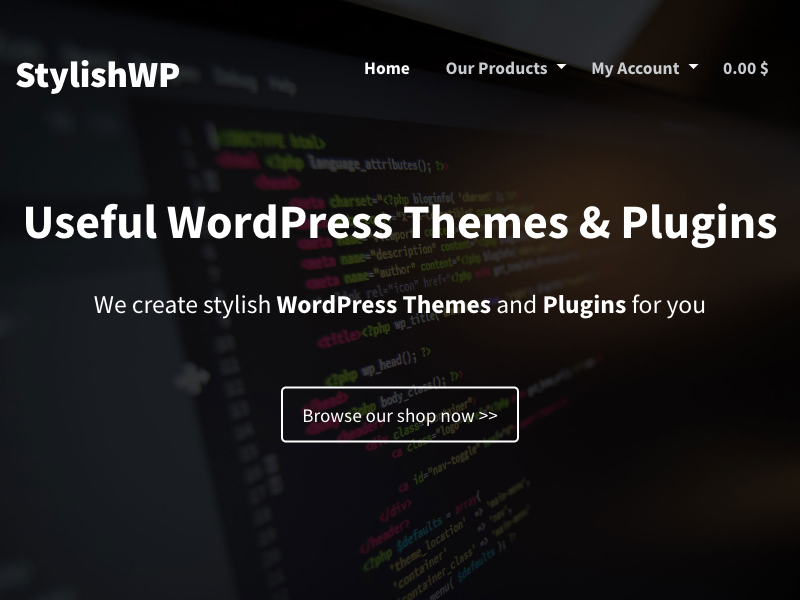Expand the Our Products dropdown arrow

[561, 67]
